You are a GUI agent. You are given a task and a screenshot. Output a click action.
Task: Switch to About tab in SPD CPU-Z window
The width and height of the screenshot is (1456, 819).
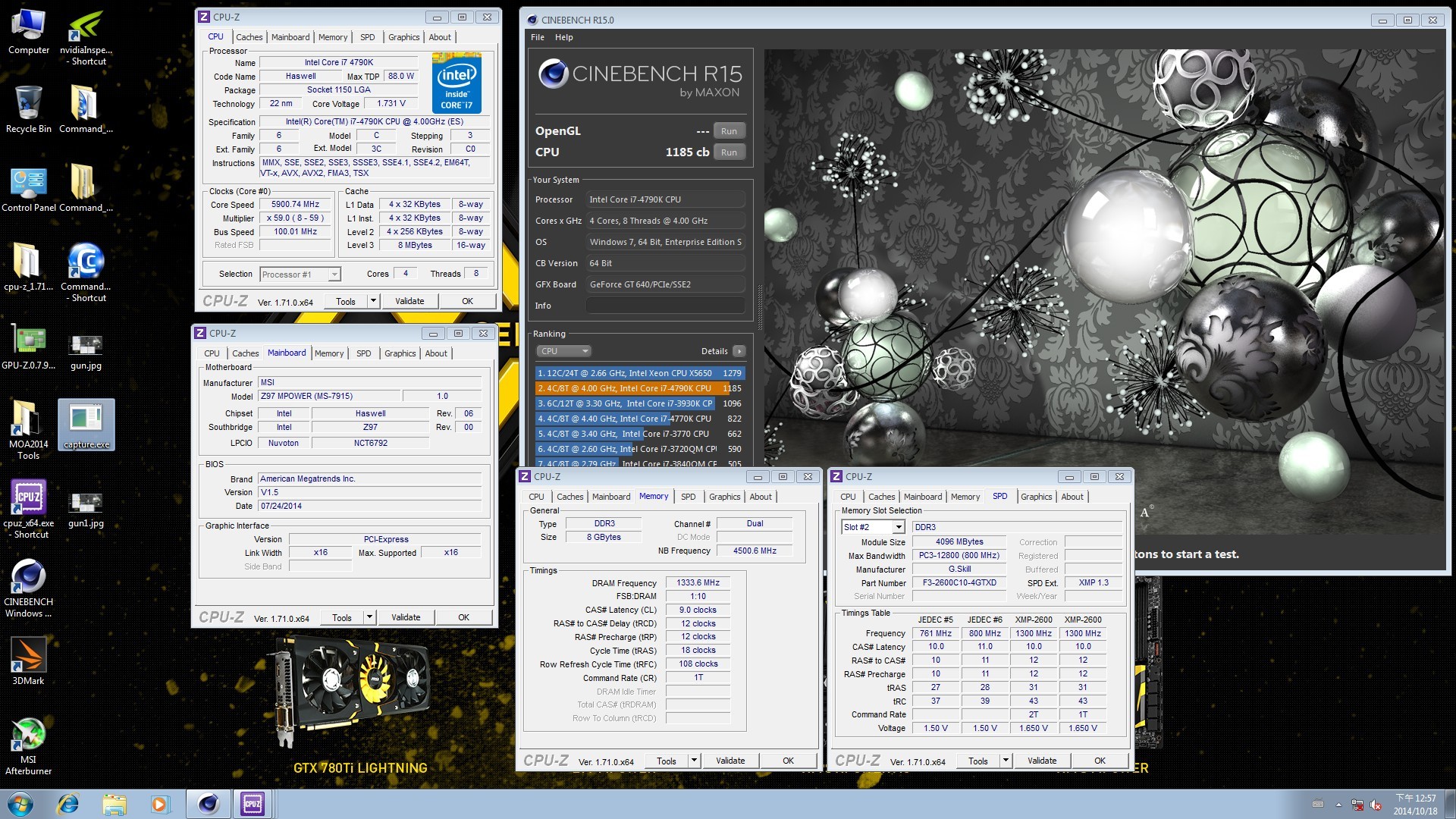tap(1072, 497)
